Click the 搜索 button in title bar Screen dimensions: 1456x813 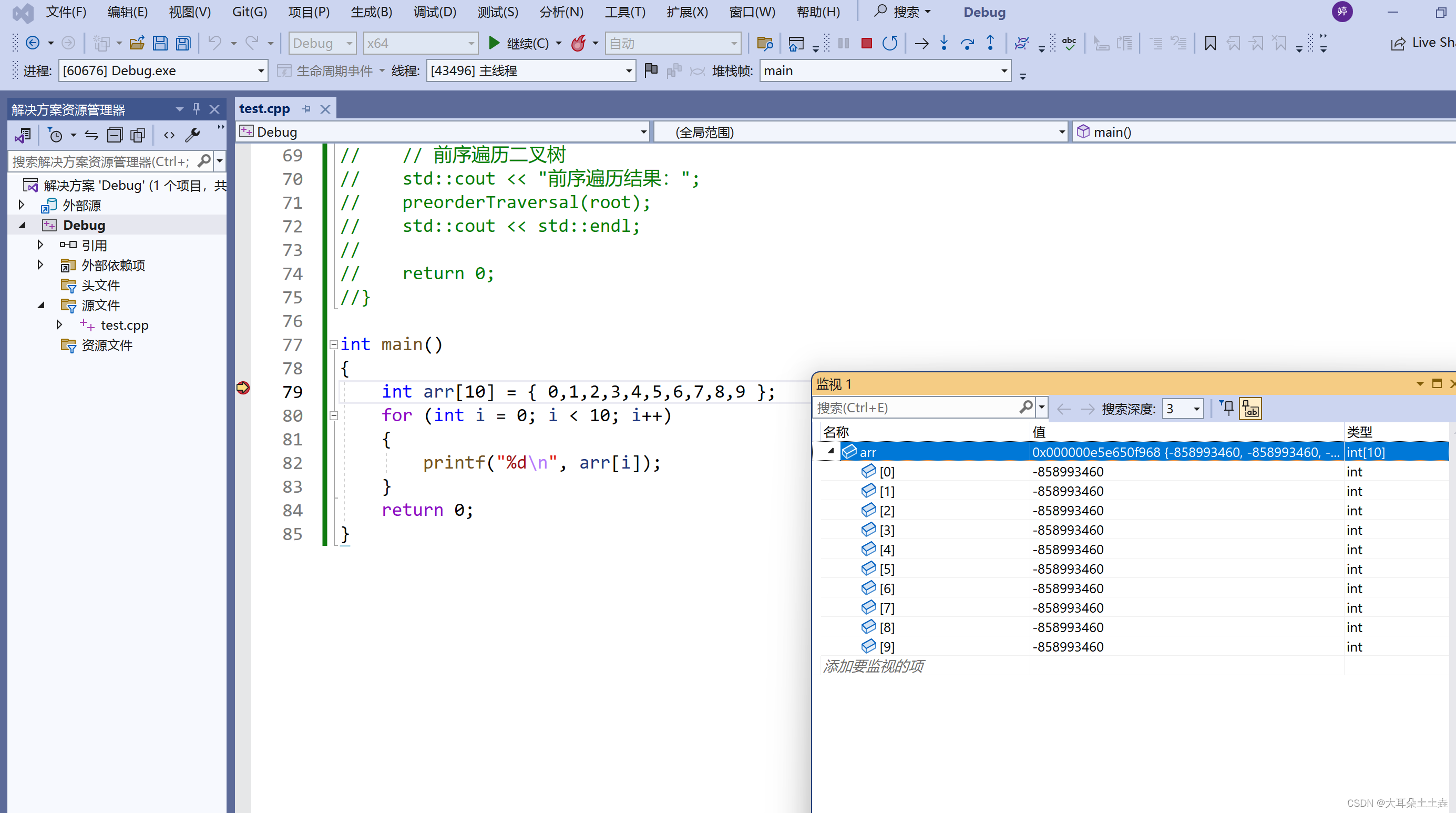pos(902,12)
